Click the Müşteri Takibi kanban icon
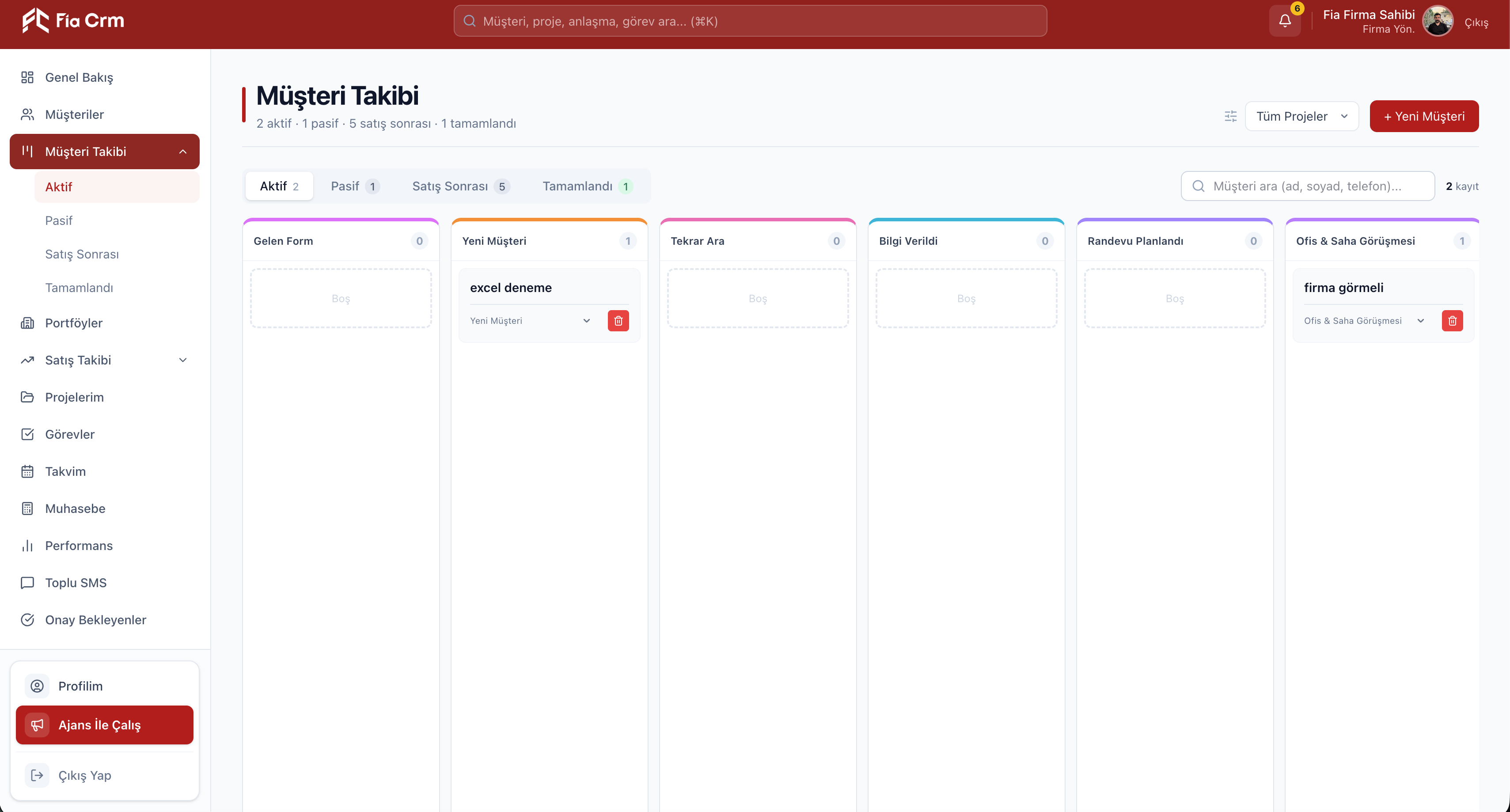This screenshot has width=1510, height=812. (x=27, y=151)
